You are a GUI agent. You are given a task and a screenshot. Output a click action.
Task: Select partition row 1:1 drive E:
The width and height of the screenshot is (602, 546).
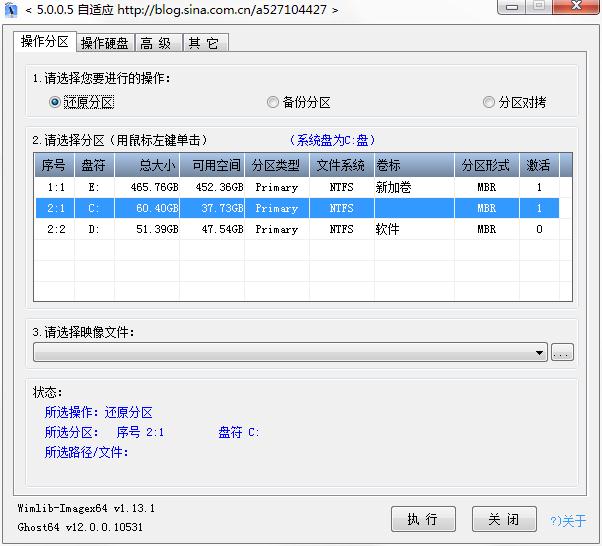300,187
